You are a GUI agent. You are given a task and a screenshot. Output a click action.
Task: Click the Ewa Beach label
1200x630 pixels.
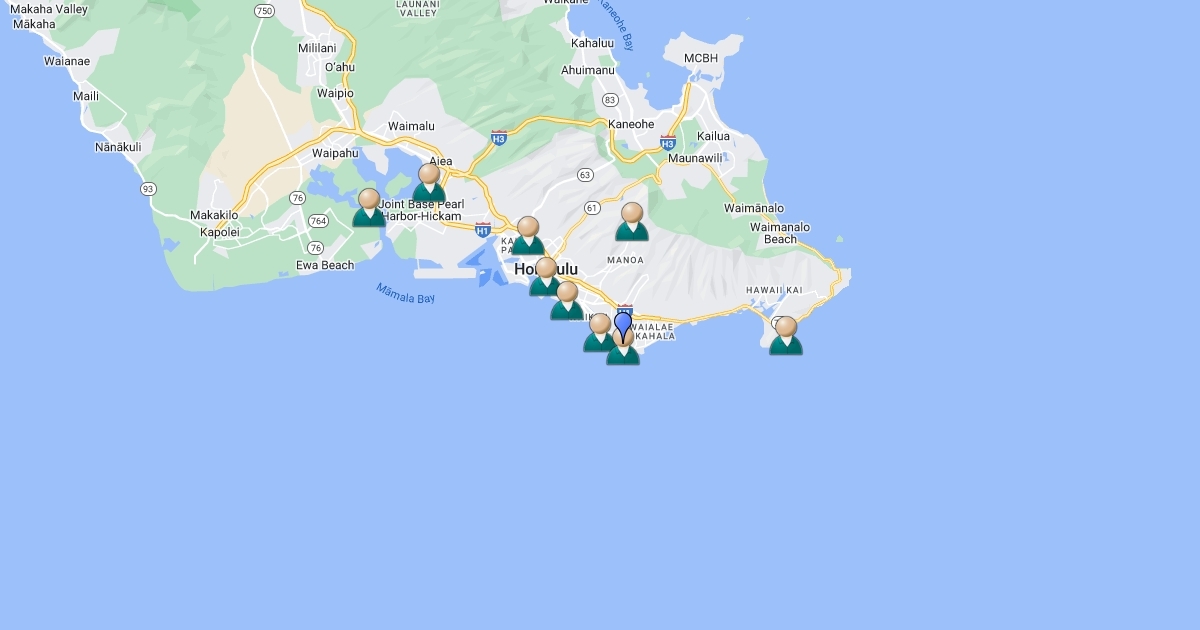(325, 266)
